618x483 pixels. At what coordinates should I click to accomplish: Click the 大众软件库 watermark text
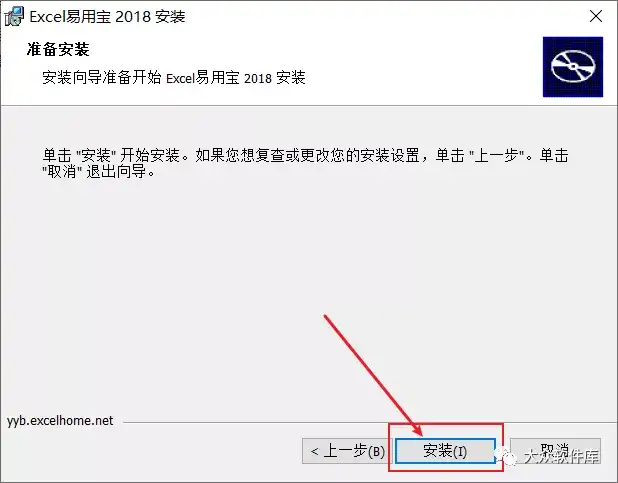pos(561,457)
